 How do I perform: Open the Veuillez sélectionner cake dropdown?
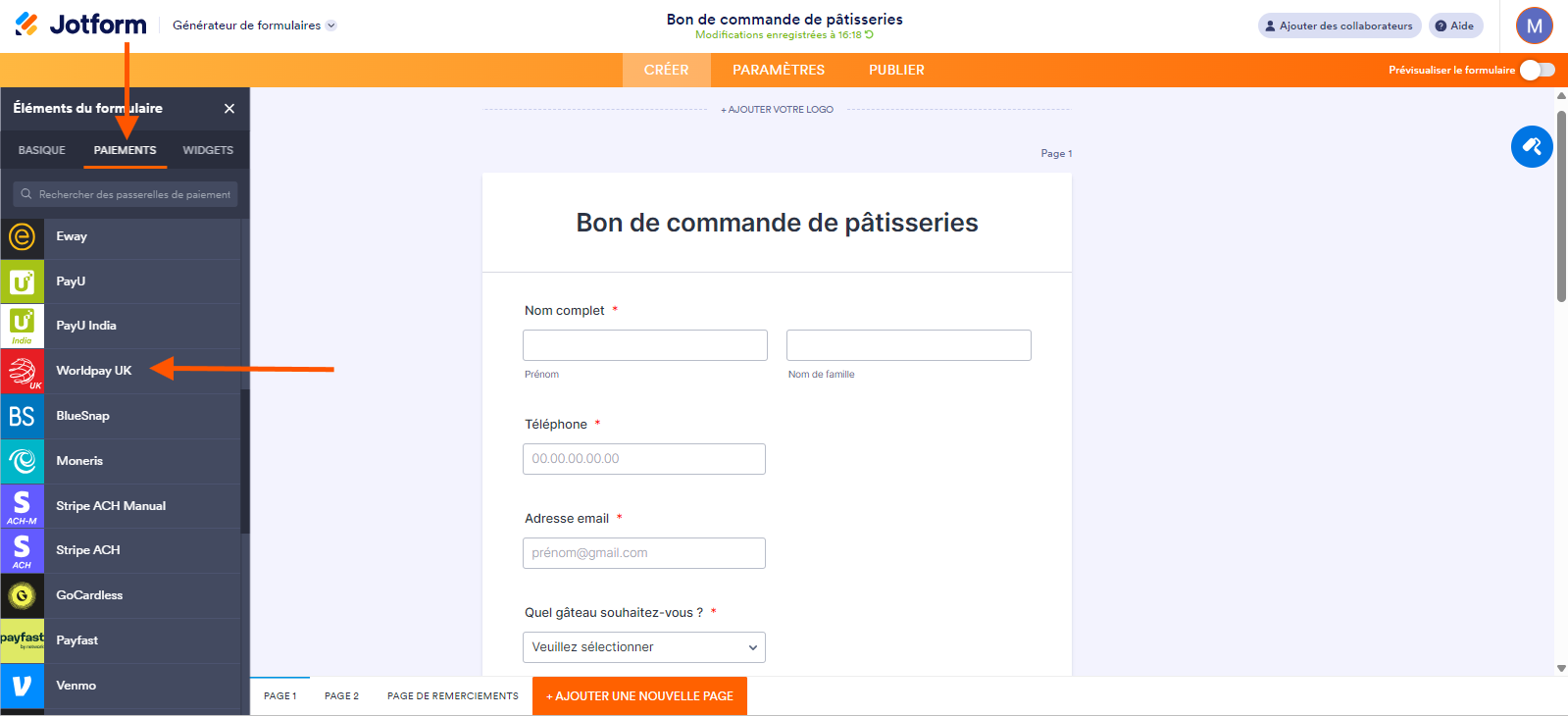[643, 647]
